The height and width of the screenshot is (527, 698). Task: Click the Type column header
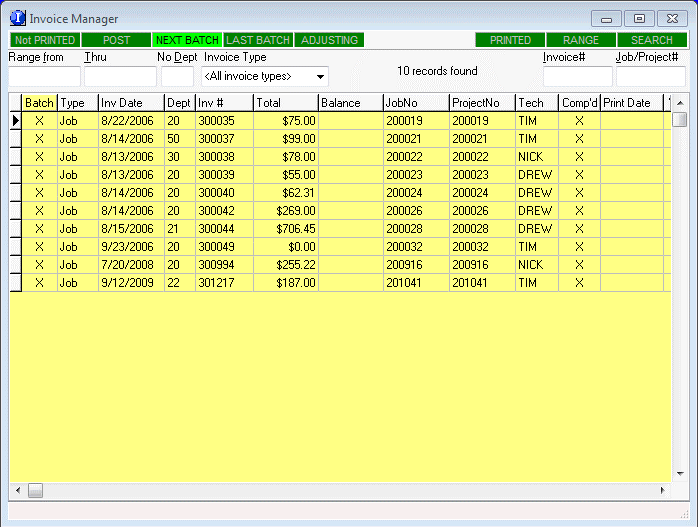(x=77, y=103)
